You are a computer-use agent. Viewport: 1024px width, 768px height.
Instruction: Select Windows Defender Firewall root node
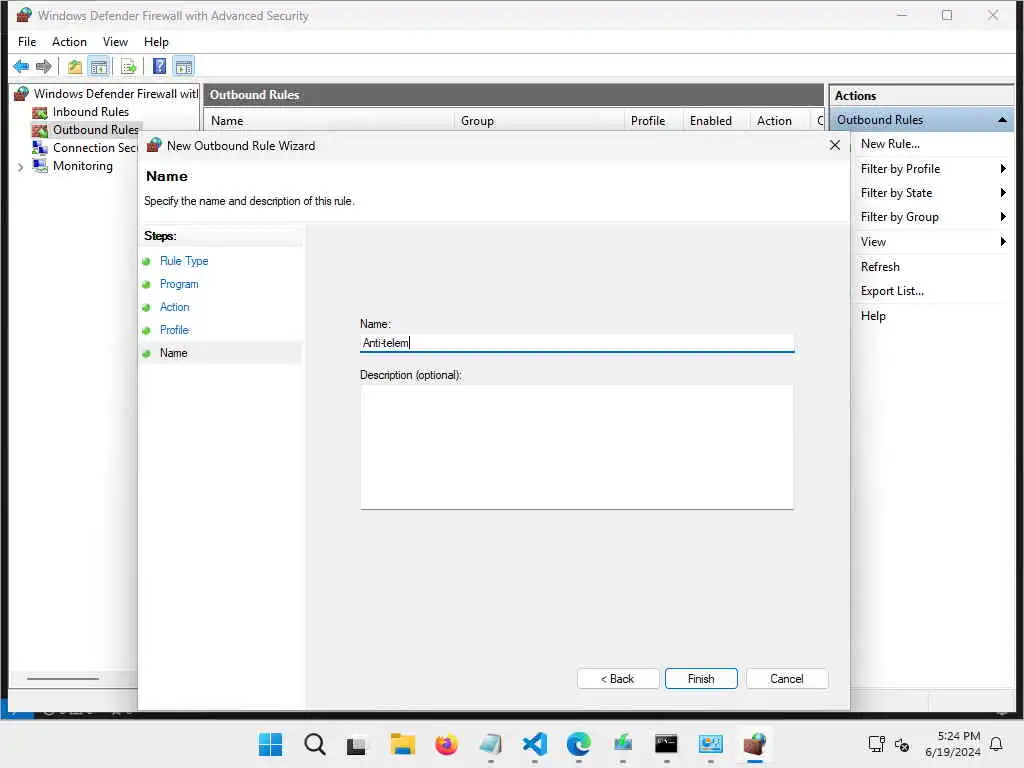[x=116, y=93]
